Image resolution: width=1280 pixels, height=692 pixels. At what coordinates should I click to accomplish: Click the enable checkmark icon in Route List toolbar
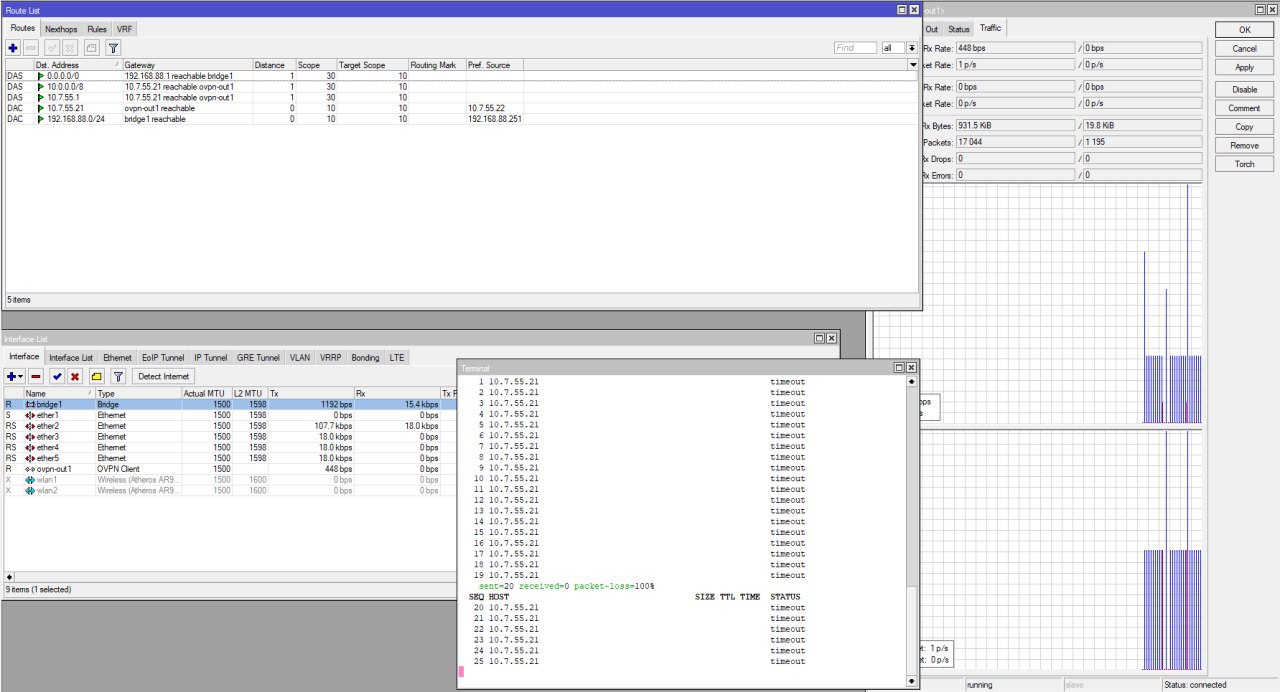[x=53, y=47]
